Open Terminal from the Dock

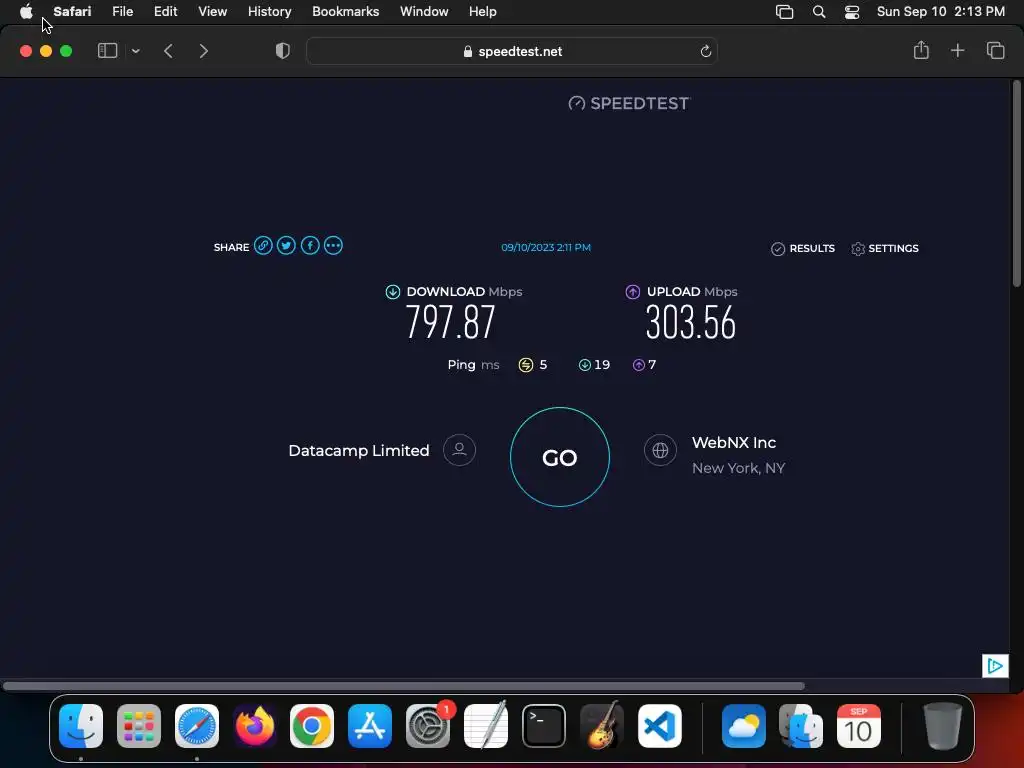click(x=543, y=726)
